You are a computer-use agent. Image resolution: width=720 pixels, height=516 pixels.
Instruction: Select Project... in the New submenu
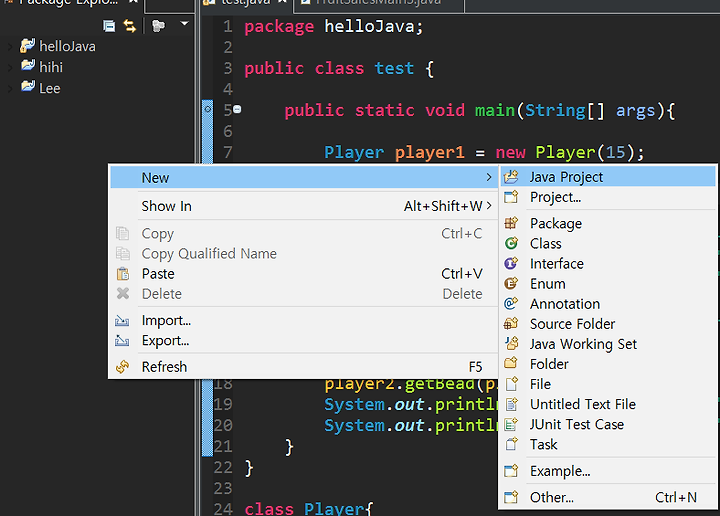pos(608,197)
